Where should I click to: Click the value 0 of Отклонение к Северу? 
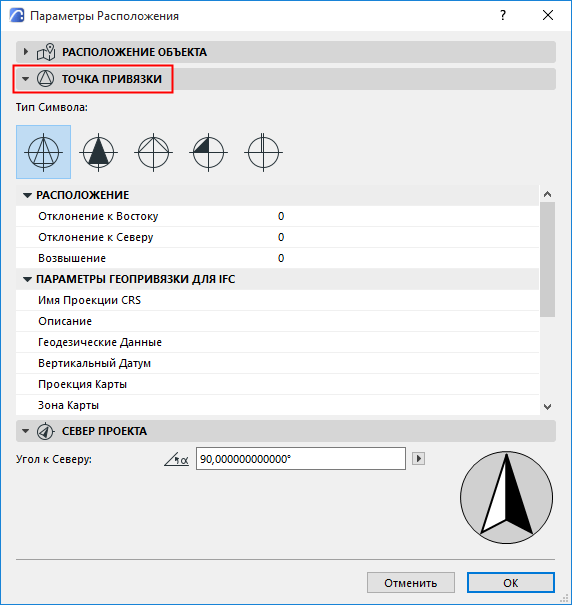[281, 237]
